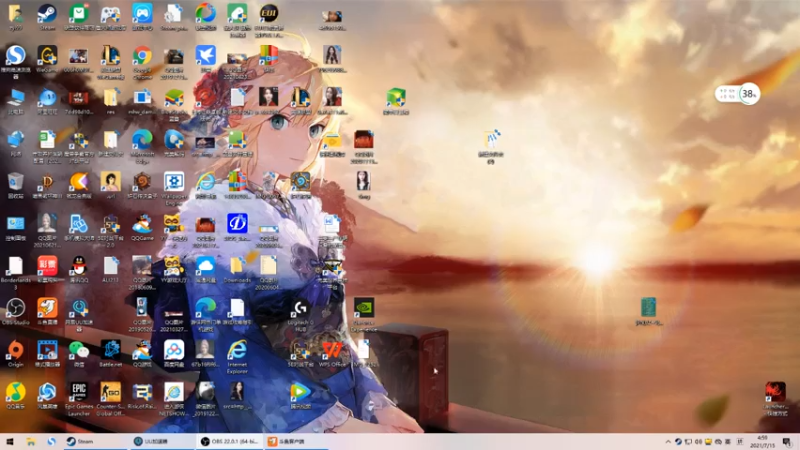Open the red Launcher icon at bottom right

tap(775, 399)
